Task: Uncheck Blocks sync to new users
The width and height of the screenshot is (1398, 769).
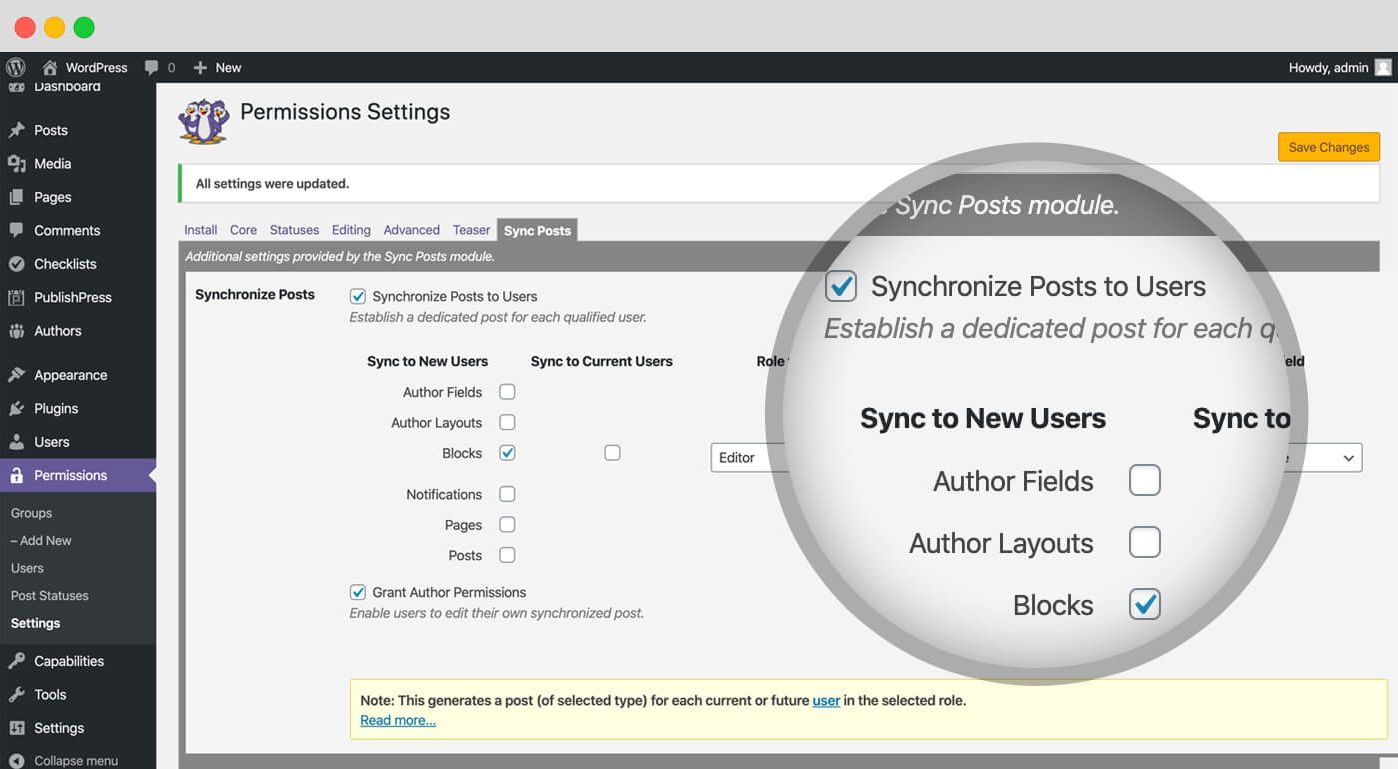Action: [507, 453]
